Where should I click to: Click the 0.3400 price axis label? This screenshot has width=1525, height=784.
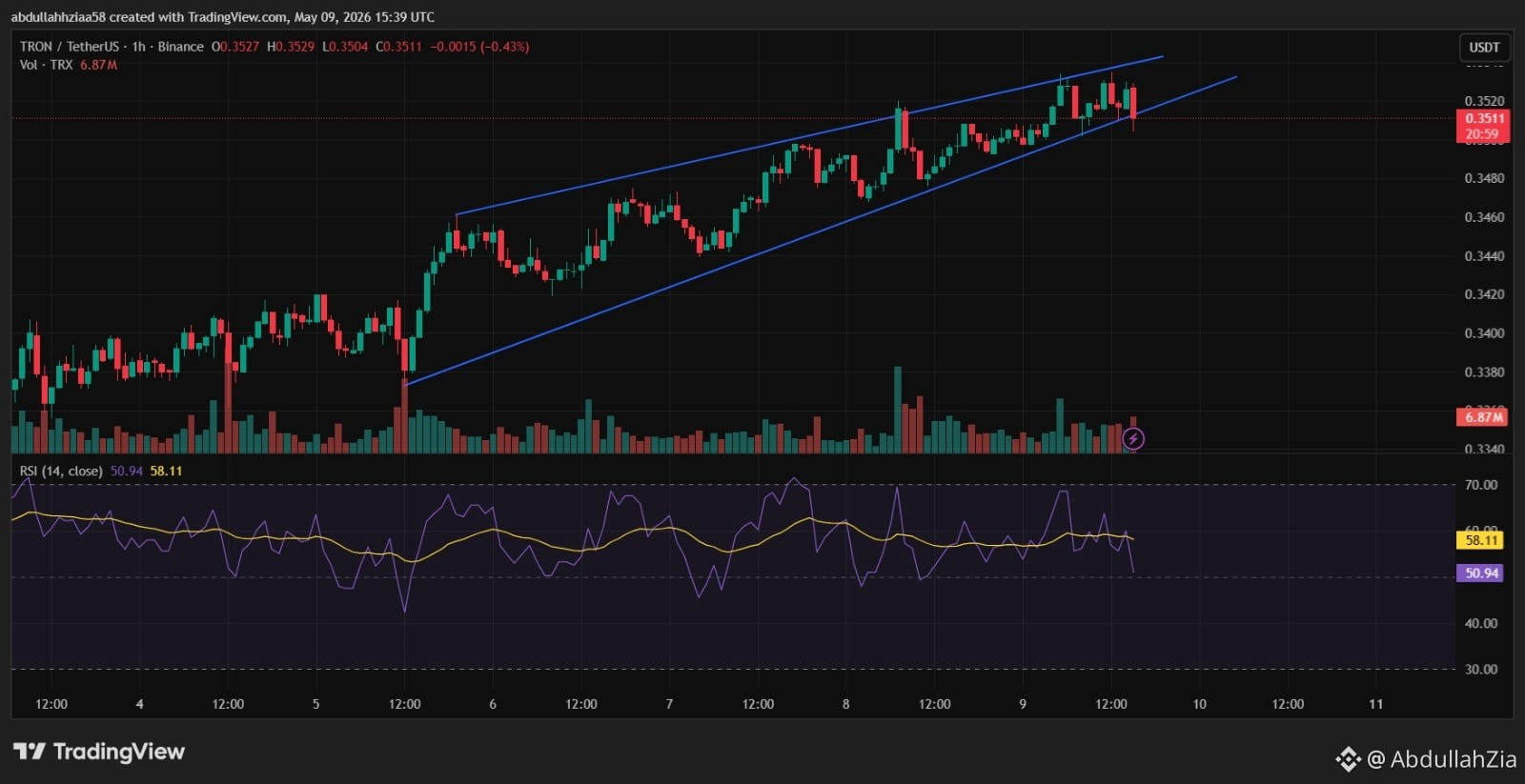[1484, 333]
